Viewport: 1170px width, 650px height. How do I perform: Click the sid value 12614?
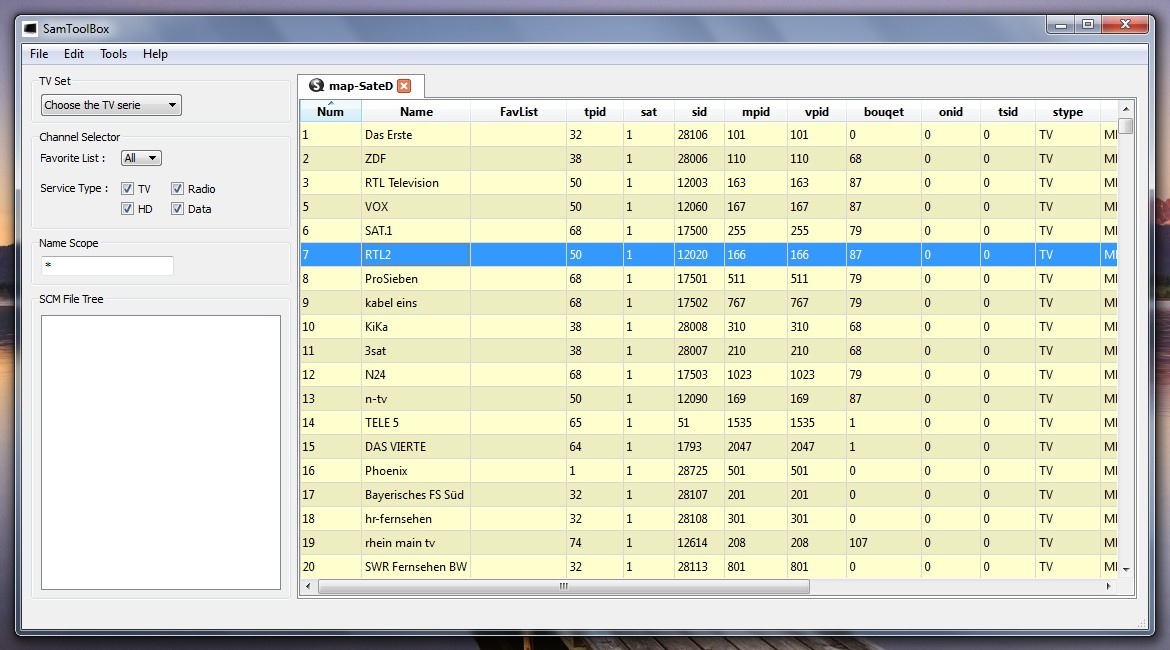click(692, 543)
